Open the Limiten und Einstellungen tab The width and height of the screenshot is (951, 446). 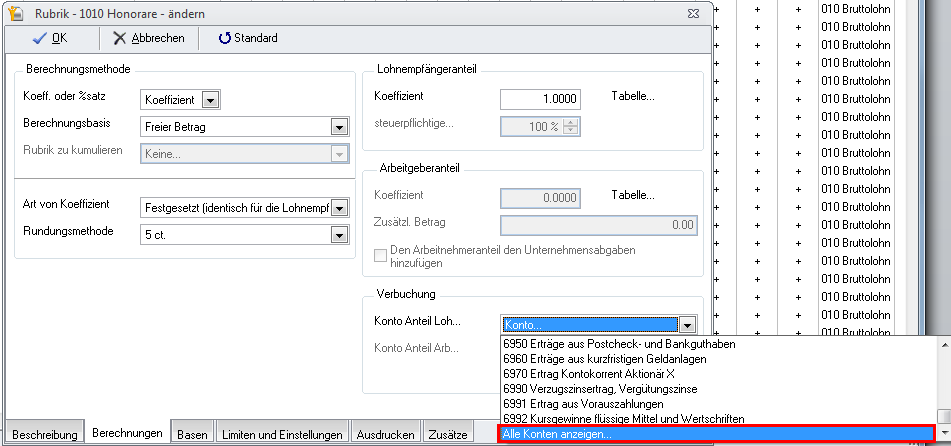coord(282,434)
